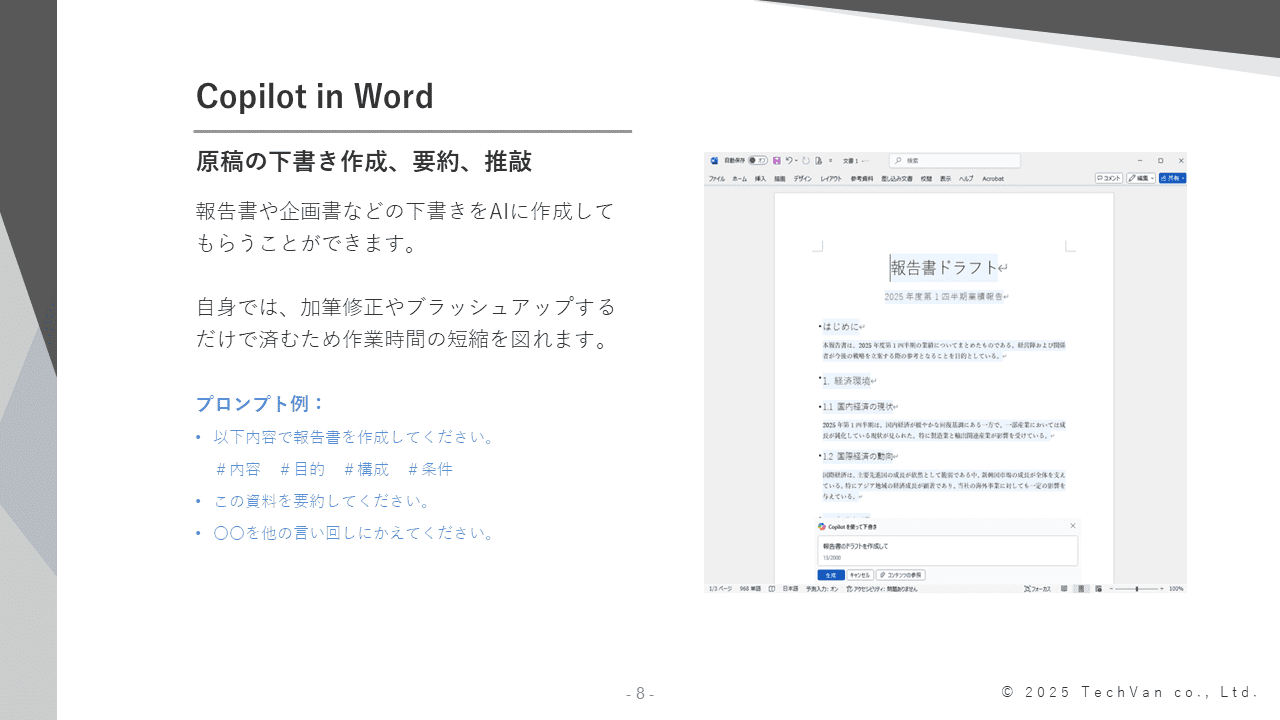1280x720 pixels.
Task: Click the proofing book icon in status bar
Action: (772, 589)
